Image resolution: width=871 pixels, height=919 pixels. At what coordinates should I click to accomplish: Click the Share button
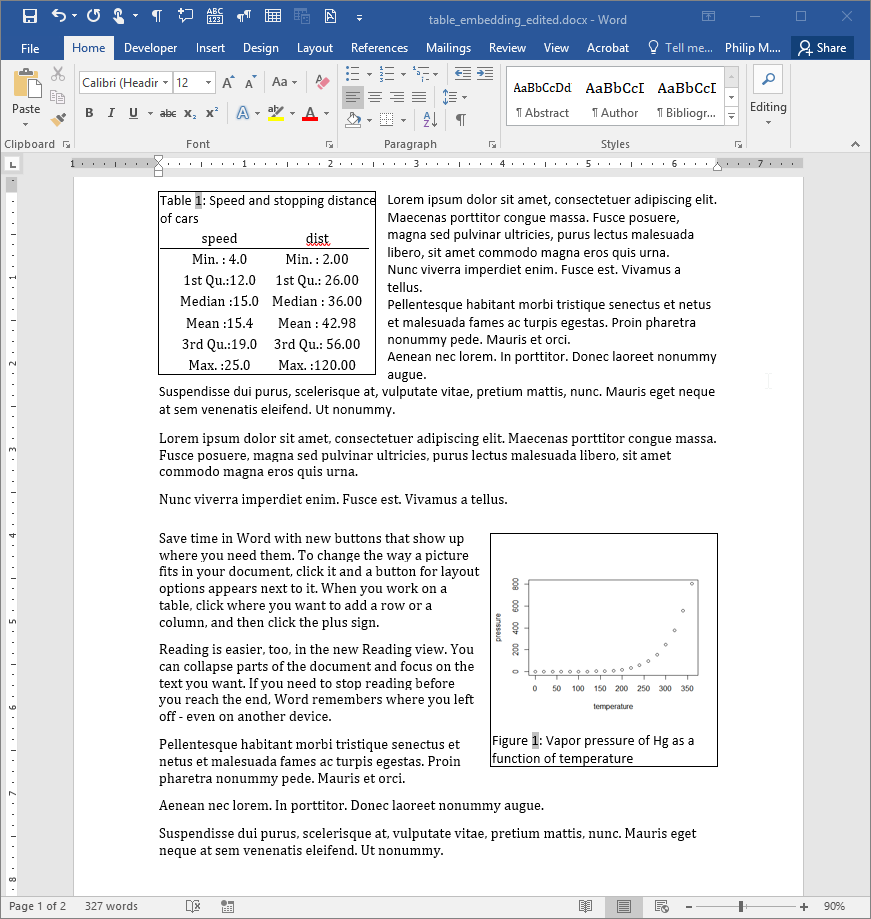tap(822, 48)
